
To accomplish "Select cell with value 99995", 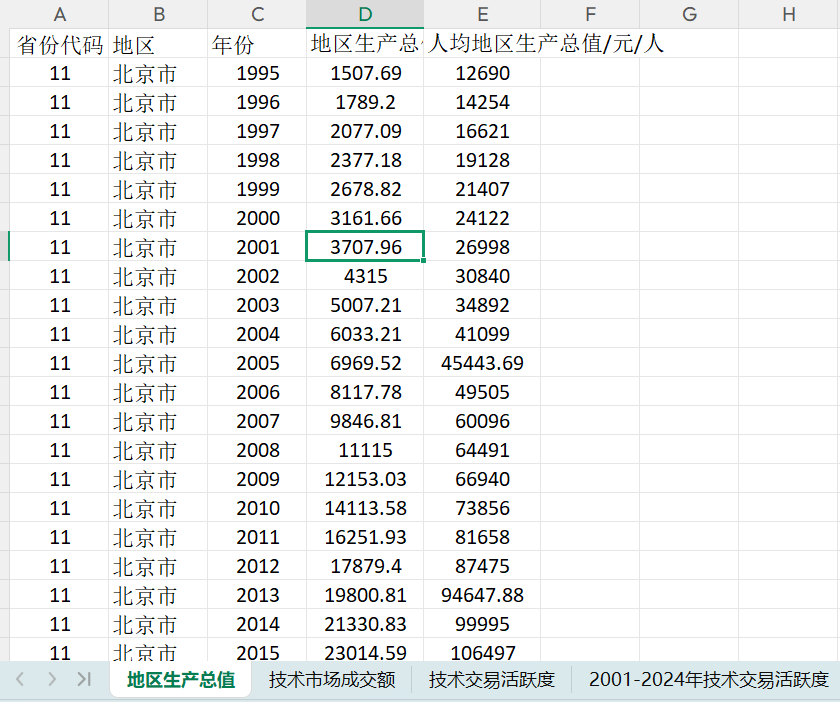I will (x=482, y=623).
